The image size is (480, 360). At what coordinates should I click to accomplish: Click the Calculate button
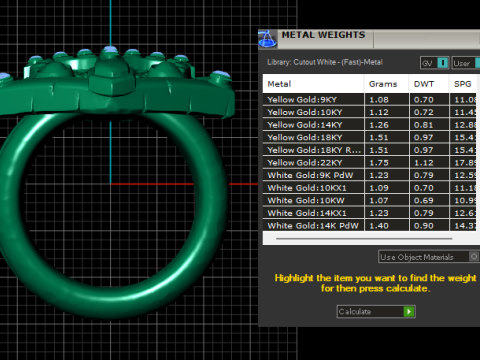[x=376, y=312]
